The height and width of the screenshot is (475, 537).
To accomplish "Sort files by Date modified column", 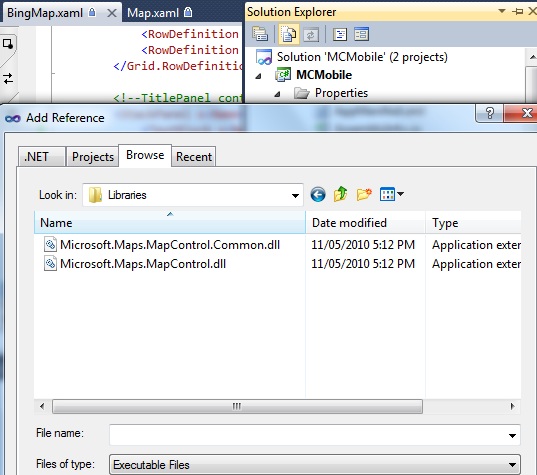I will tap(365, 223).
